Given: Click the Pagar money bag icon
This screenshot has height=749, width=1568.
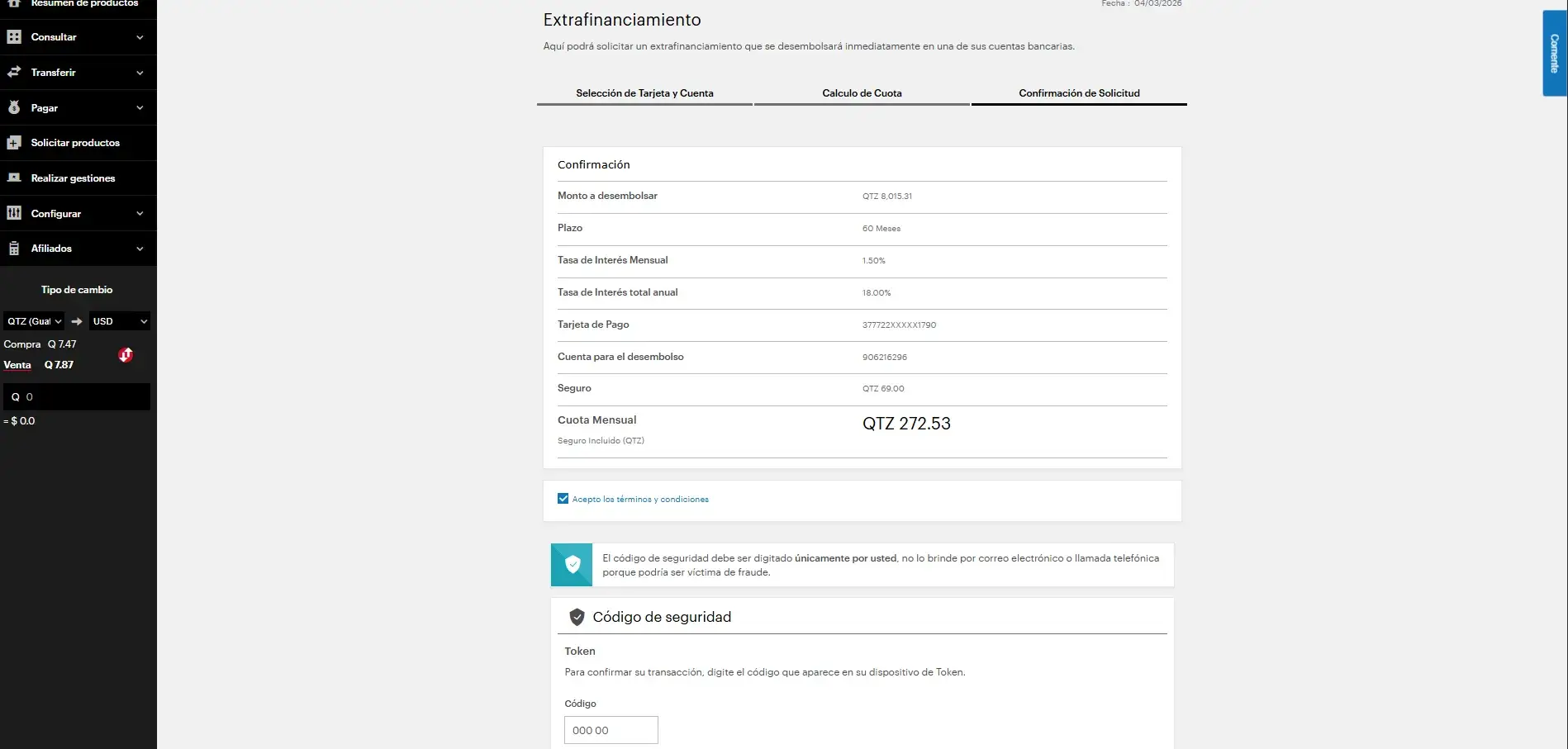Looking at the screenshot, I should (x=14, y=108).
